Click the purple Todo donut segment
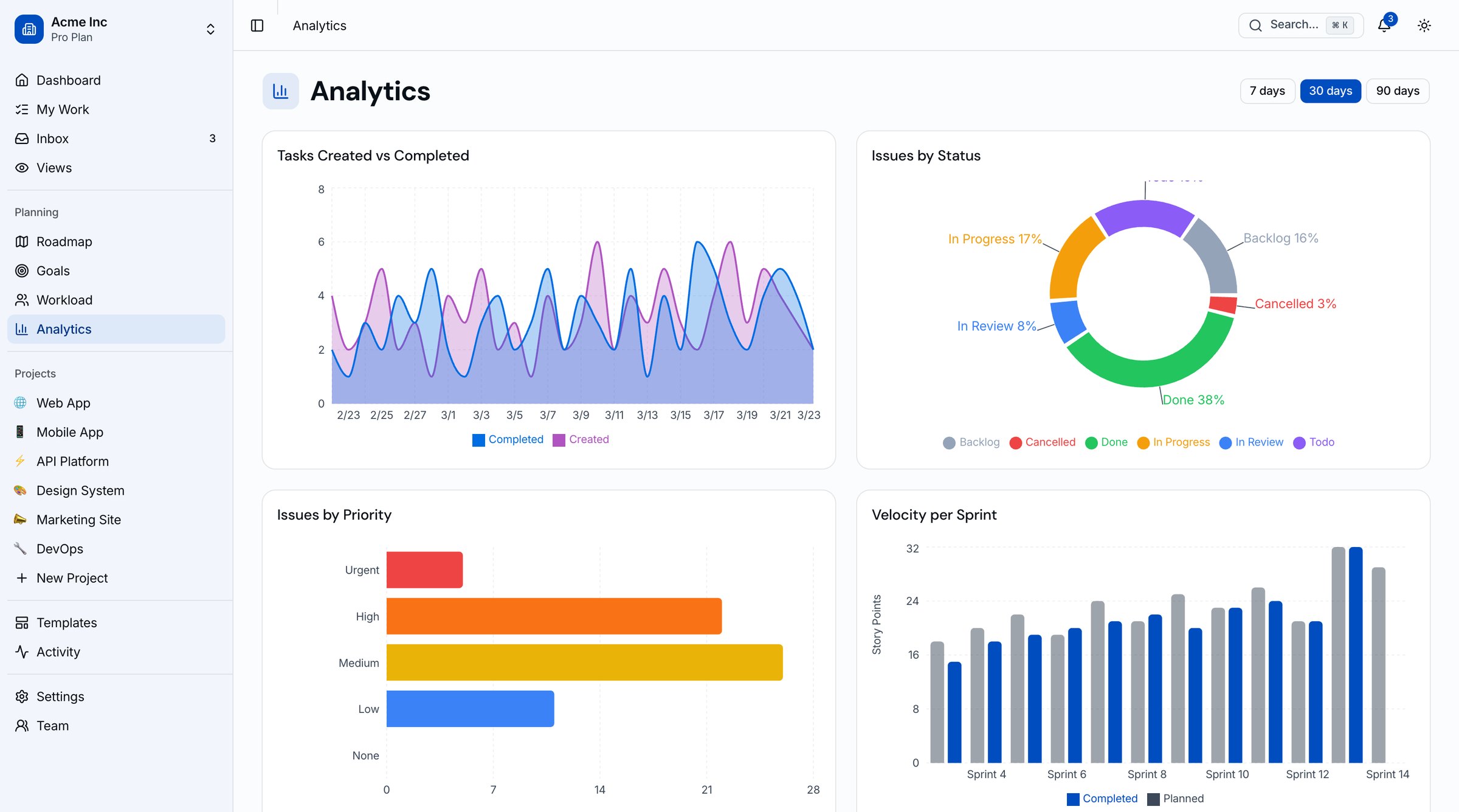1459x812 pixels. tap(1144, 214)
